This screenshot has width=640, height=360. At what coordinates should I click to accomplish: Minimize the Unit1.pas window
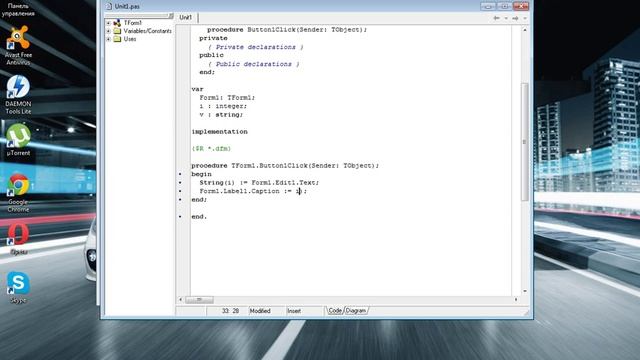[488, 6]
